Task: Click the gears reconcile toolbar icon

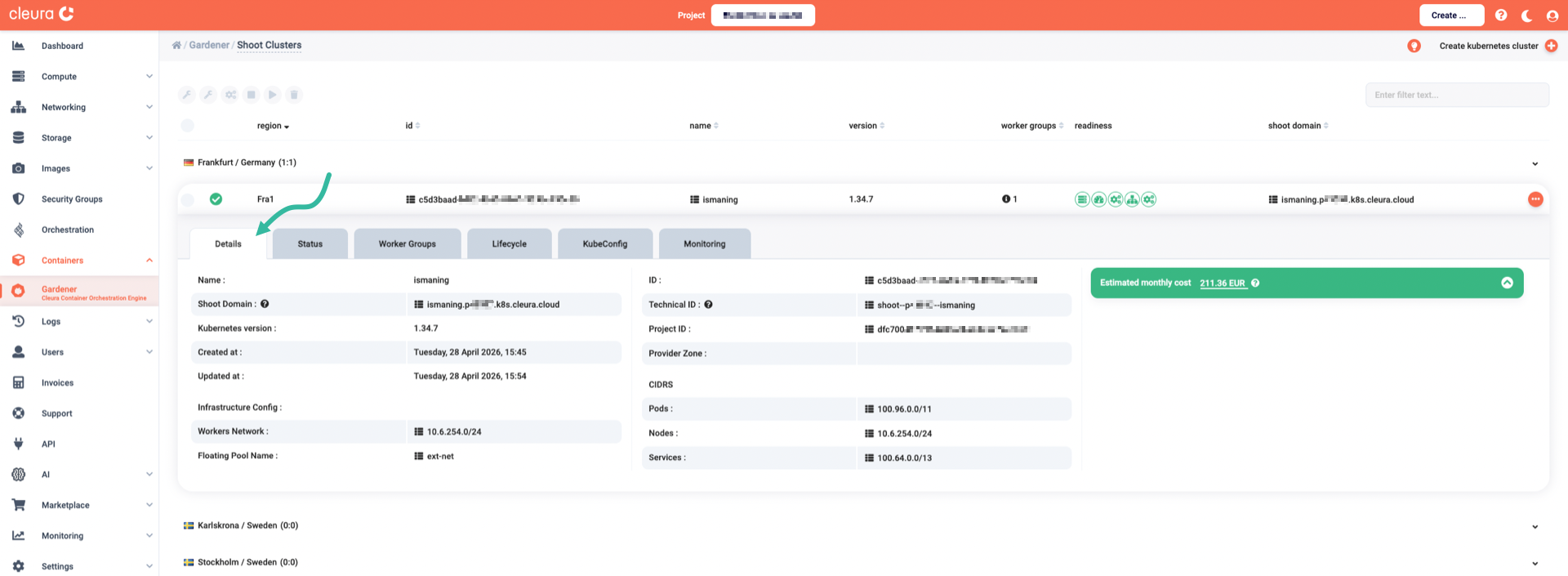Action: [230, 95]
